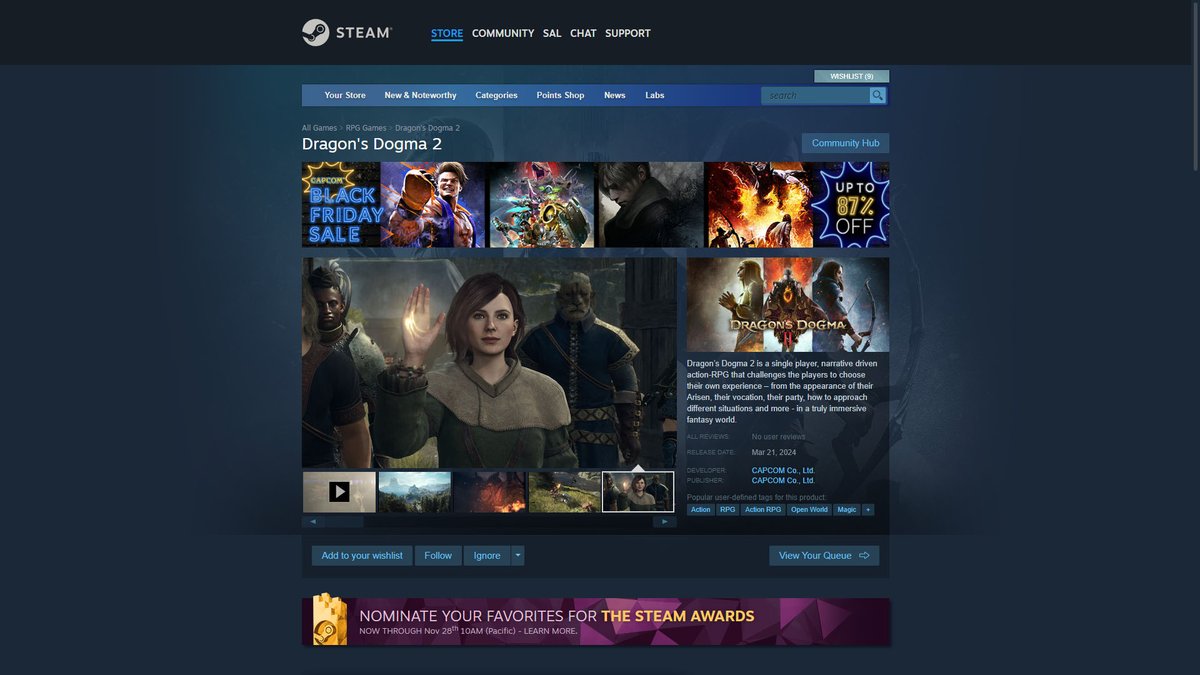
Task: Select the grassy battle screenshot thumbnail
Action: click(x=565, y=491)
